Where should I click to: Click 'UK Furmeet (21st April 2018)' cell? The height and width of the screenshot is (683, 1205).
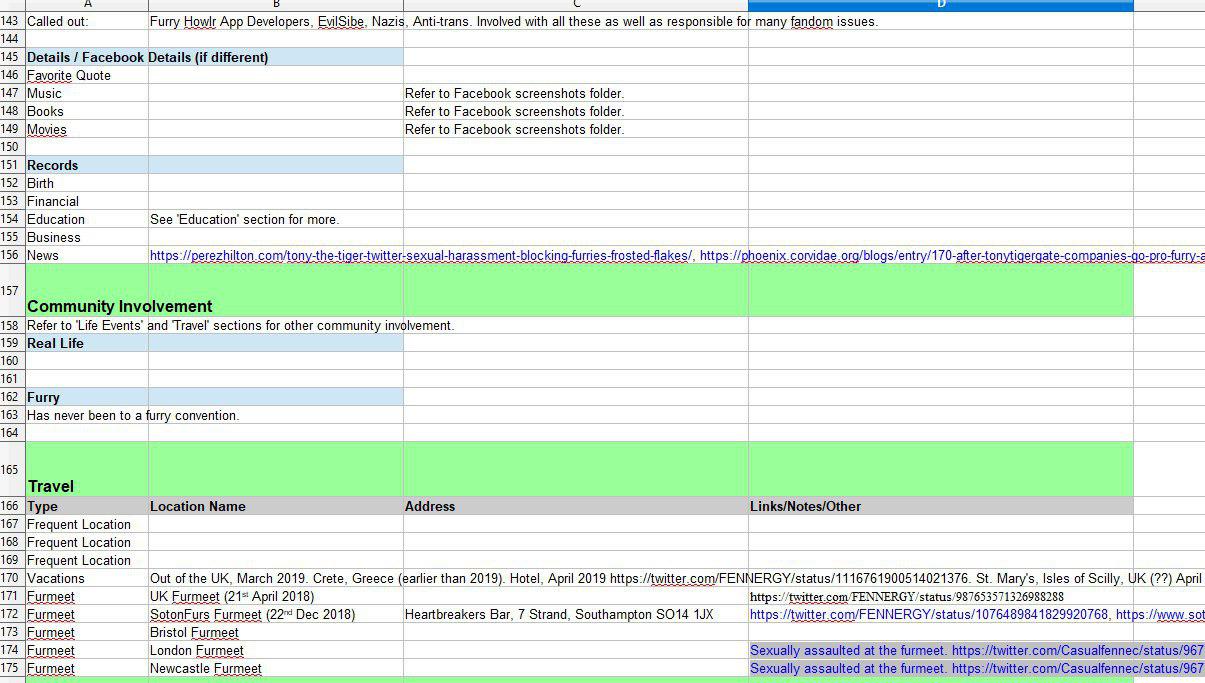point(276,596)
